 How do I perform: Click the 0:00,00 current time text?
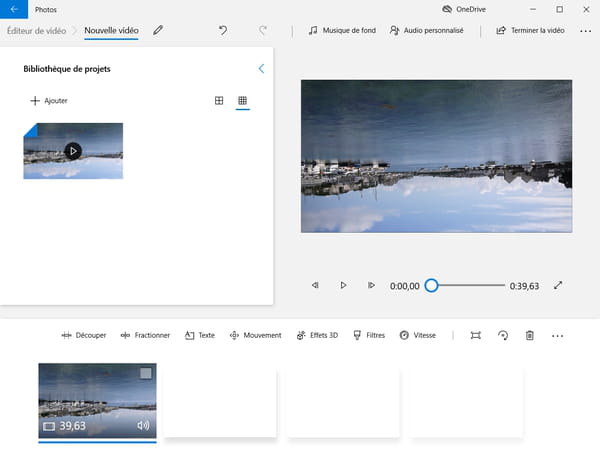tap(404, 286)
